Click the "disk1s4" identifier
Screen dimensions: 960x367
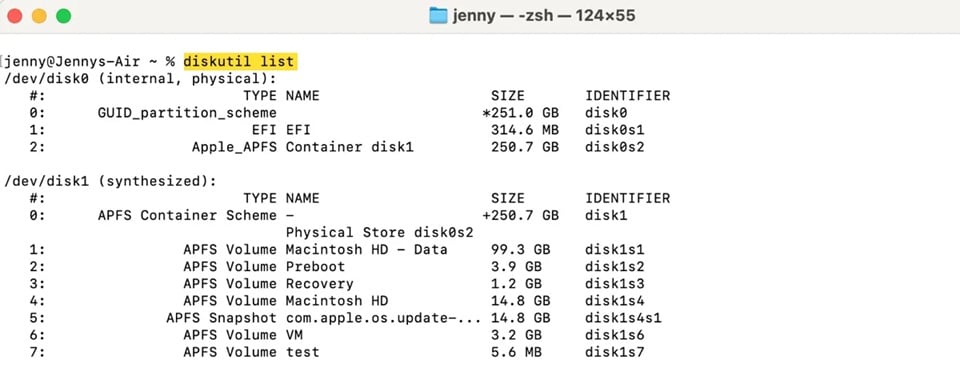(615, 301)
